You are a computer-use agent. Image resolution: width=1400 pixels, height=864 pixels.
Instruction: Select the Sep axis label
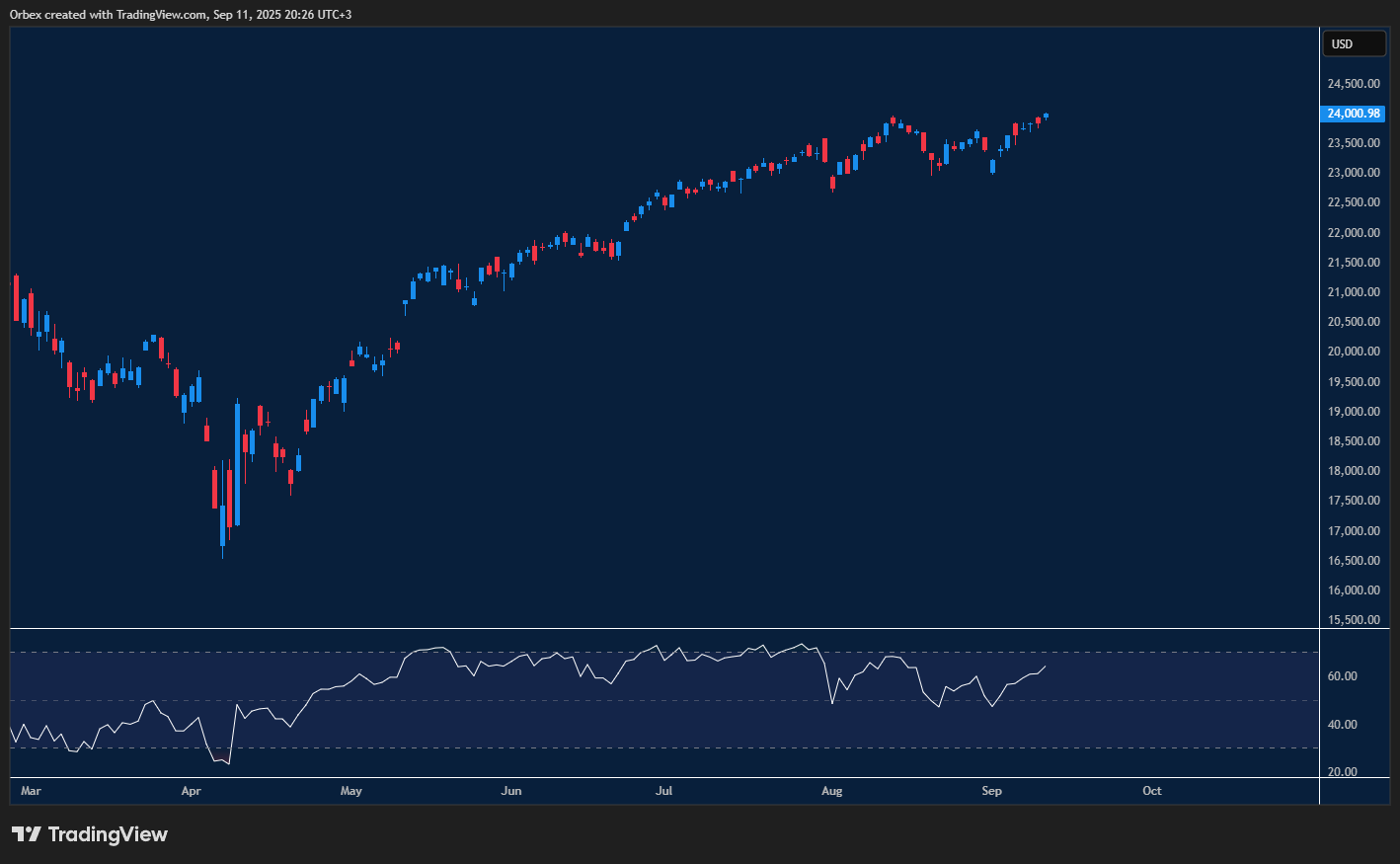click(x=992, y=791)
